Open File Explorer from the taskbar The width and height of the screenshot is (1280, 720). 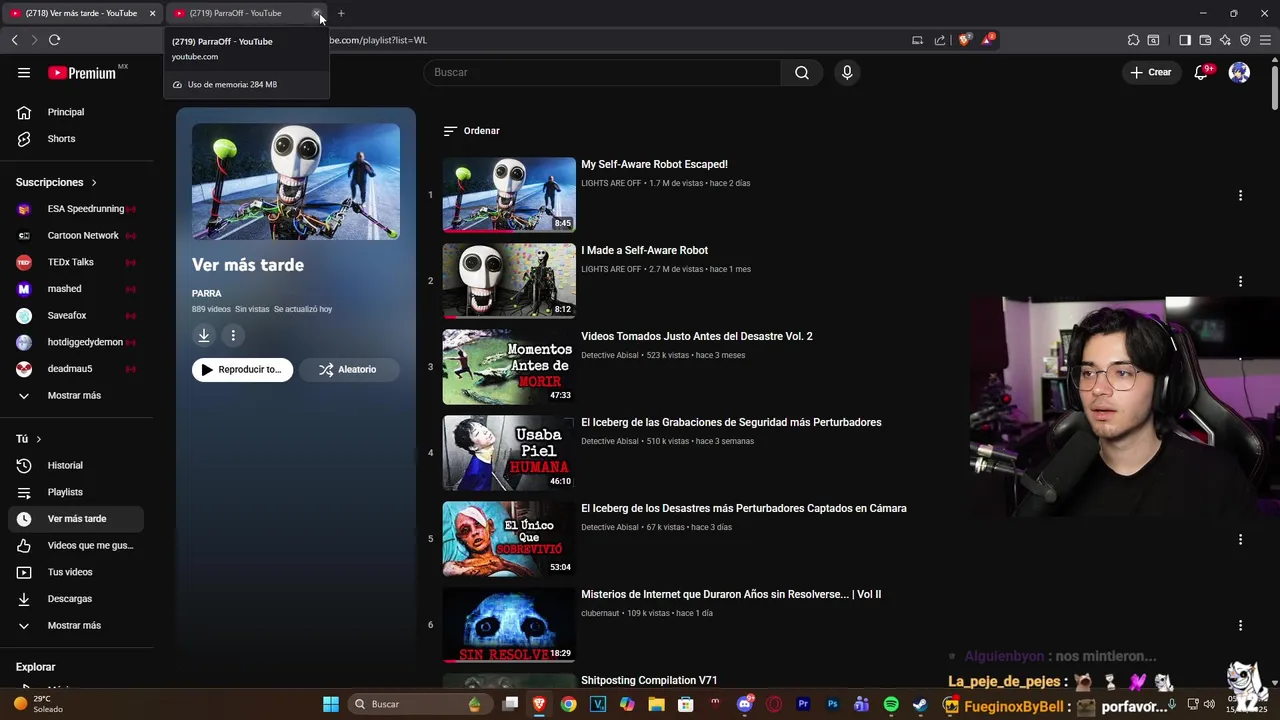(x=656, y=704)
